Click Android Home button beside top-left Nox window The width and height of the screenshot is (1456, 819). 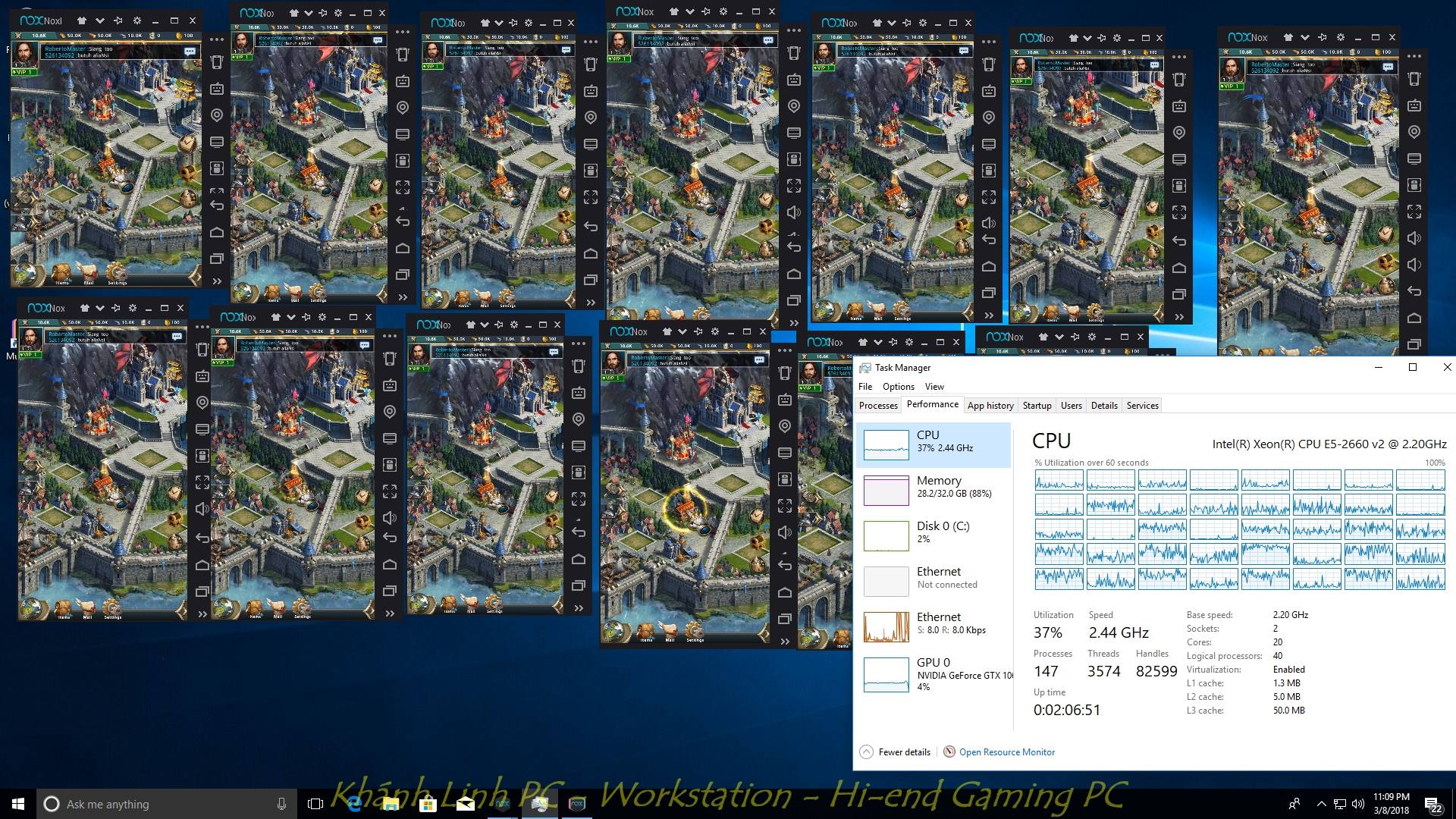tap(217, 232)
